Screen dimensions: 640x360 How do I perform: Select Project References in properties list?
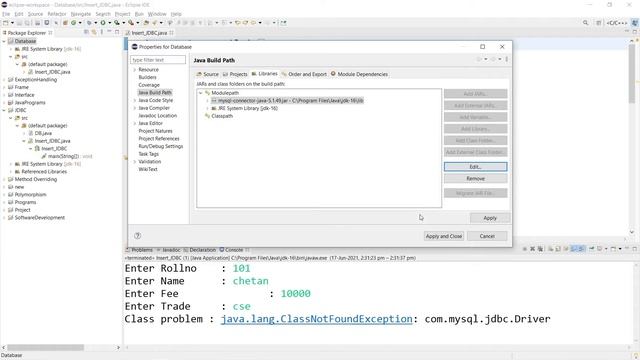pyautogui.click(x=159, y=139)
